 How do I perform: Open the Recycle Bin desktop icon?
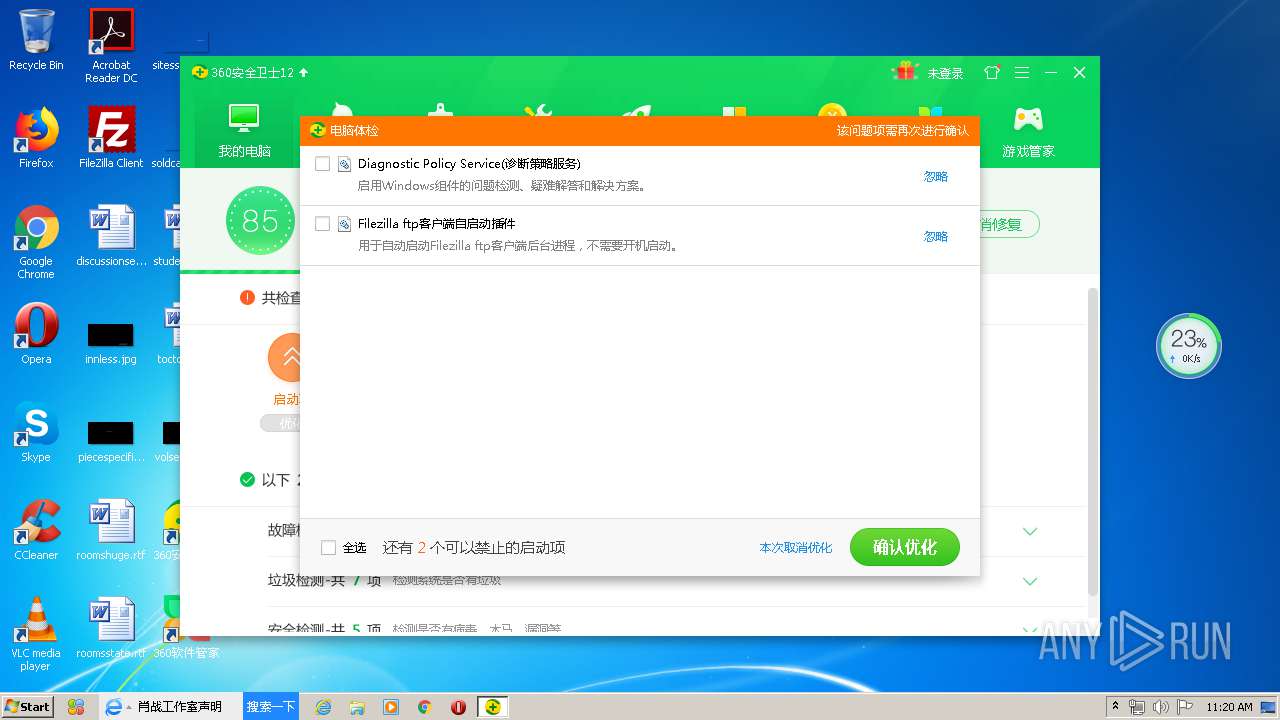pyautogui.click(x=36, y=40)
